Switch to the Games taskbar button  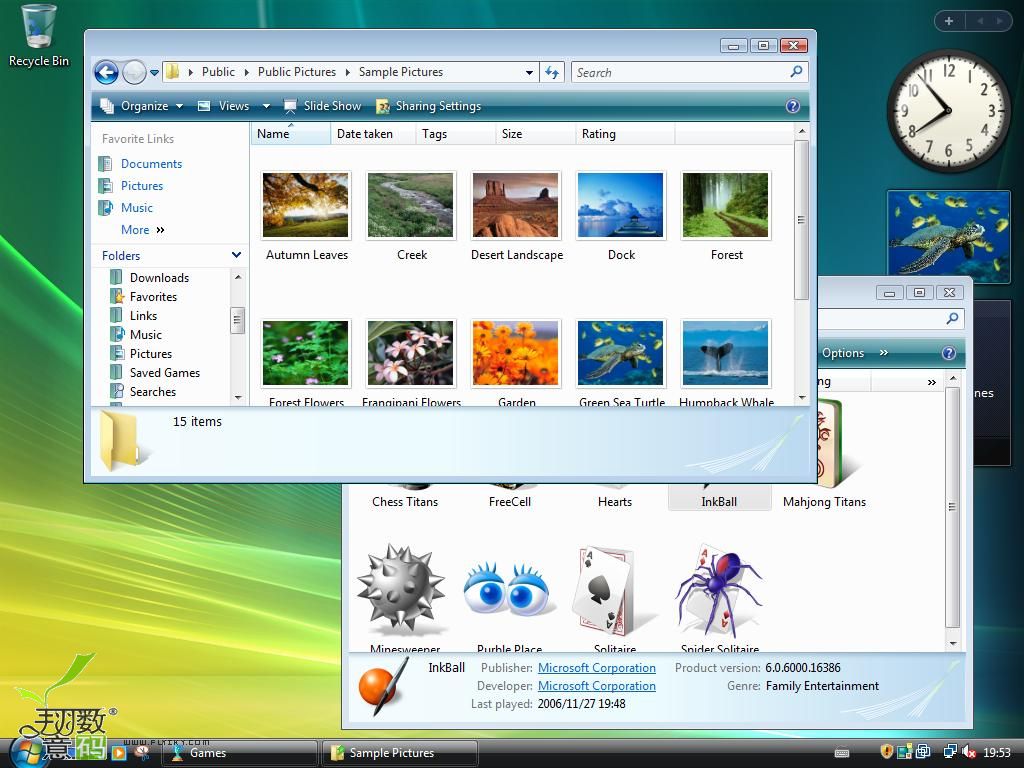point(240,753)
